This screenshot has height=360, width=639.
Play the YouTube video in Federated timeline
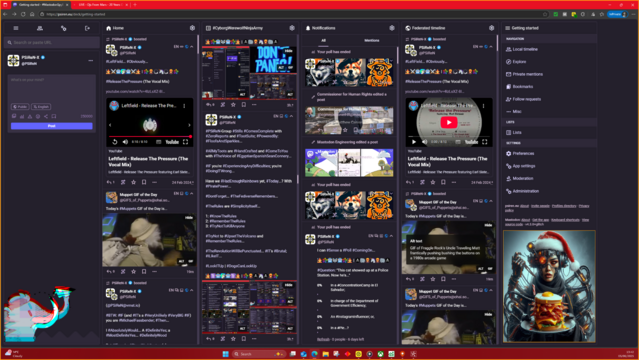coord(449,122)
